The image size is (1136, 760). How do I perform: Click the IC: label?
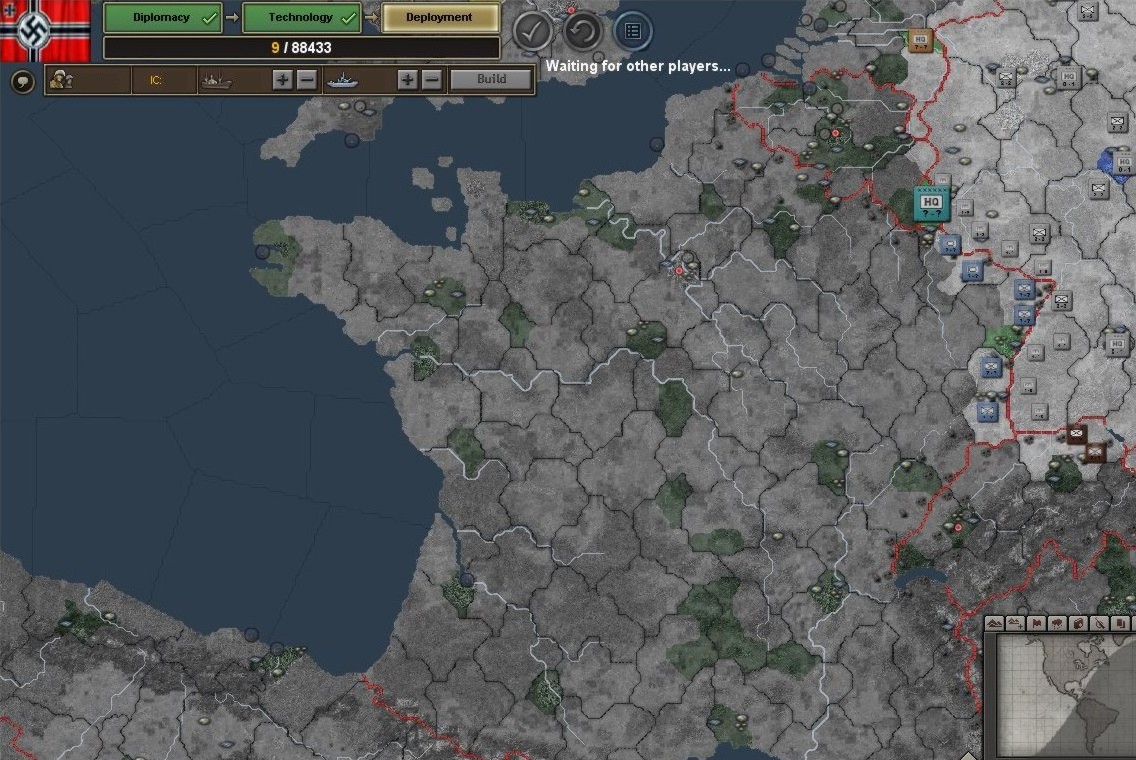[x=156, y=80]
